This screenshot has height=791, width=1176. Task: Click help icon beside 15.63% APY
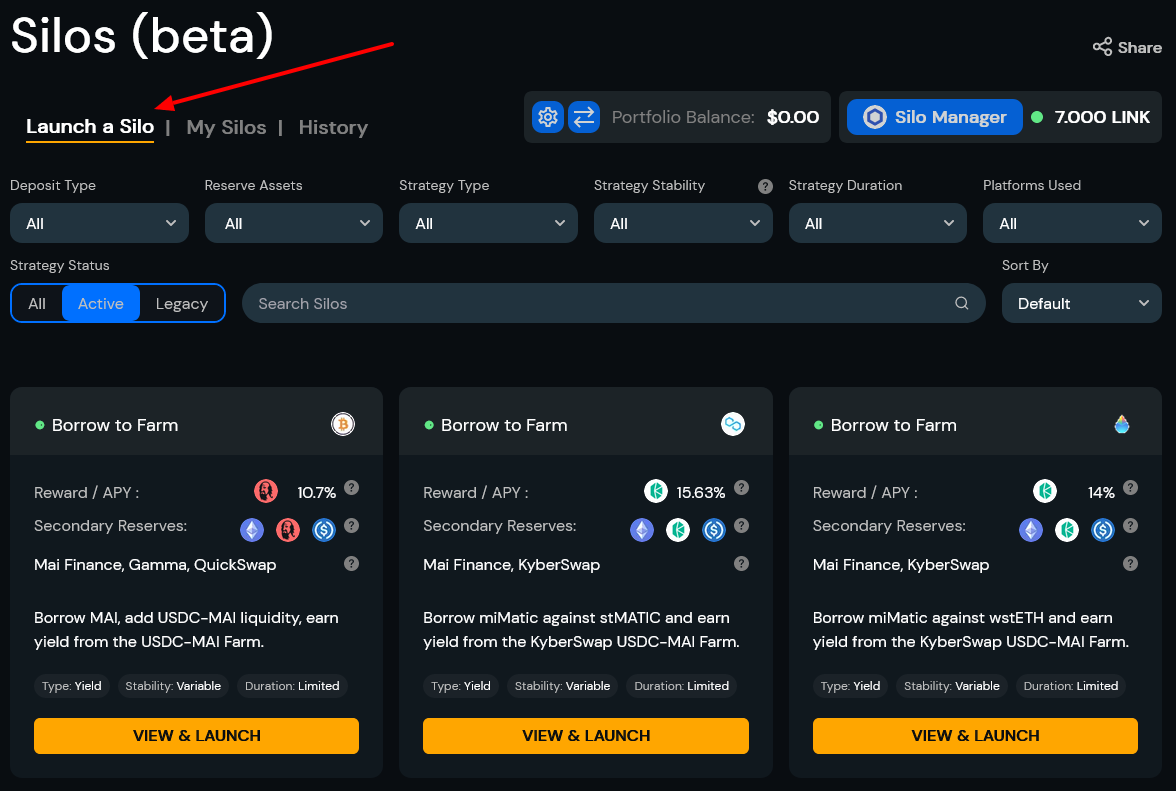741,488
